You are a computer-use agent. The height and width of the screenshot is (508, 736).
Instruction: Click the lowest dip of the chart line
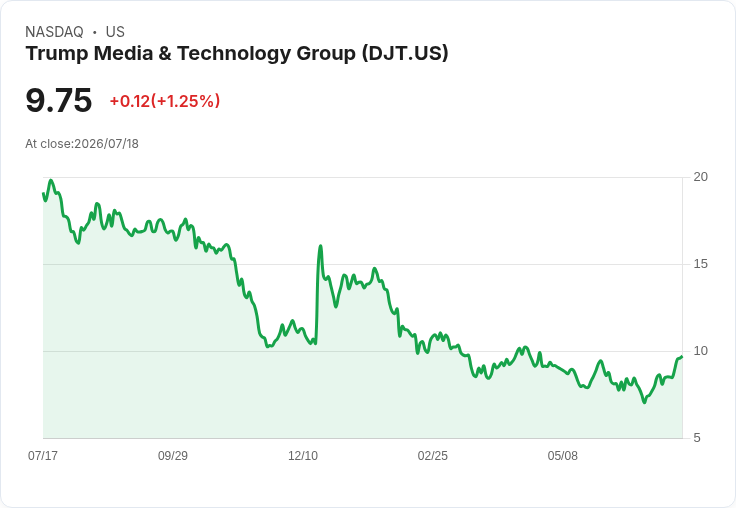tap(644, 402)
